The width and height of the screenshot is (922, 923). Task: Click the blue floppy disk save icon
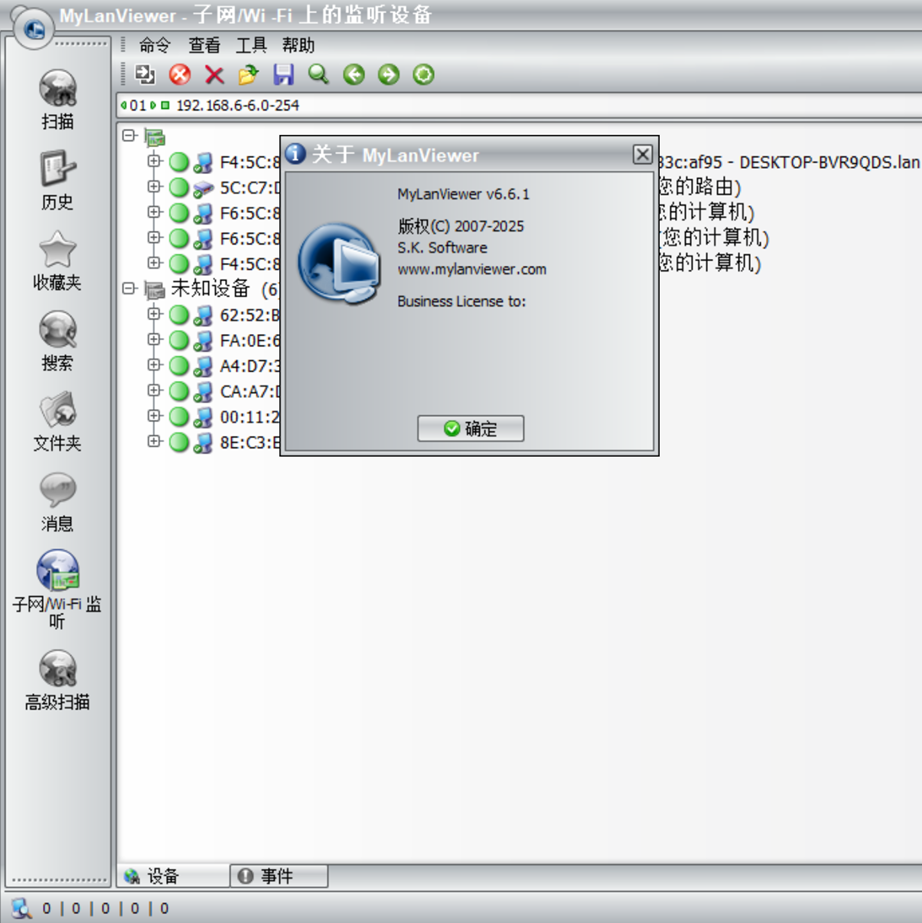pos(283,74)
